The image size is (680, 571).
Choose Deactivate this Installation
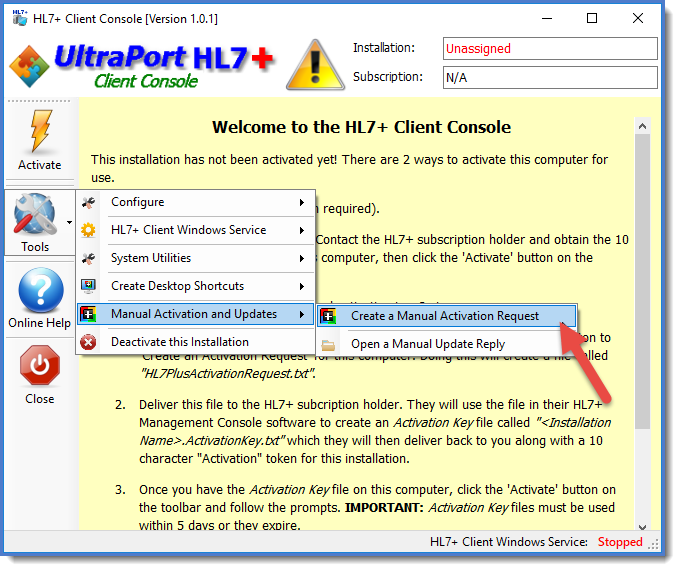(x=196, y=342)
